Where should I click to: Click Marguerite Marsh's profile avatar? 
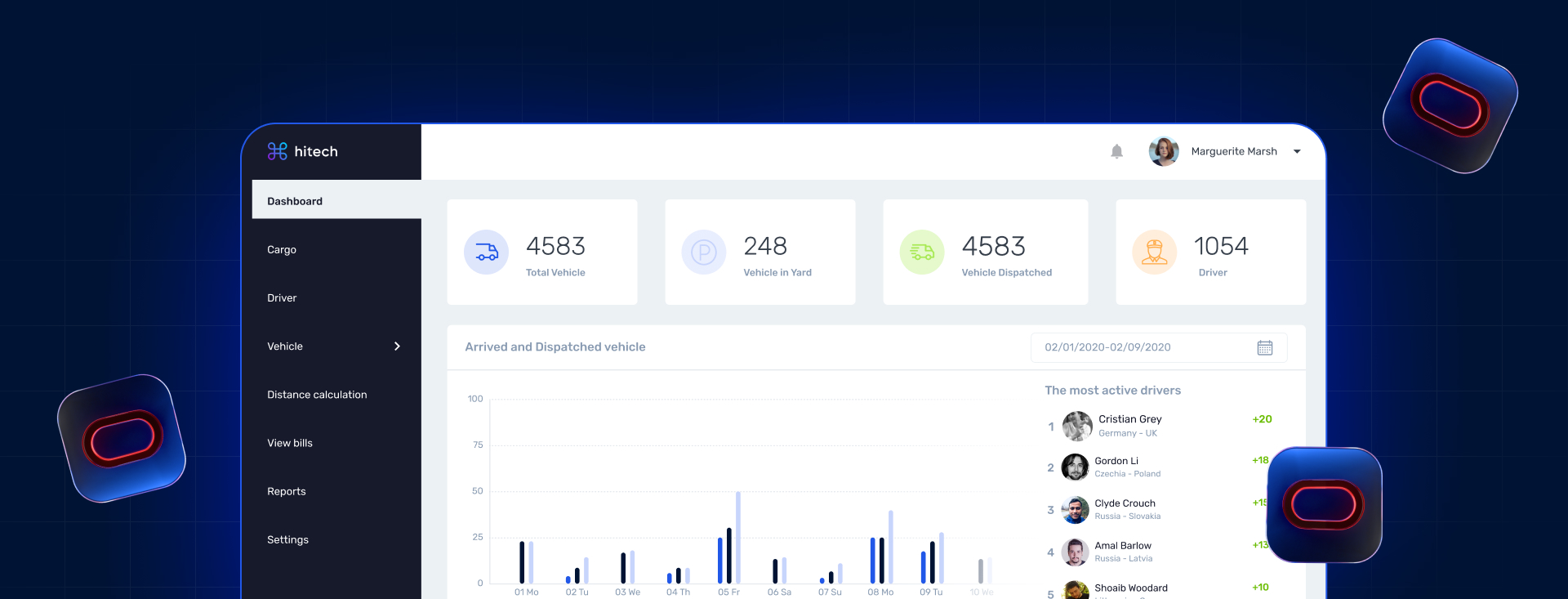point(1163,151)
